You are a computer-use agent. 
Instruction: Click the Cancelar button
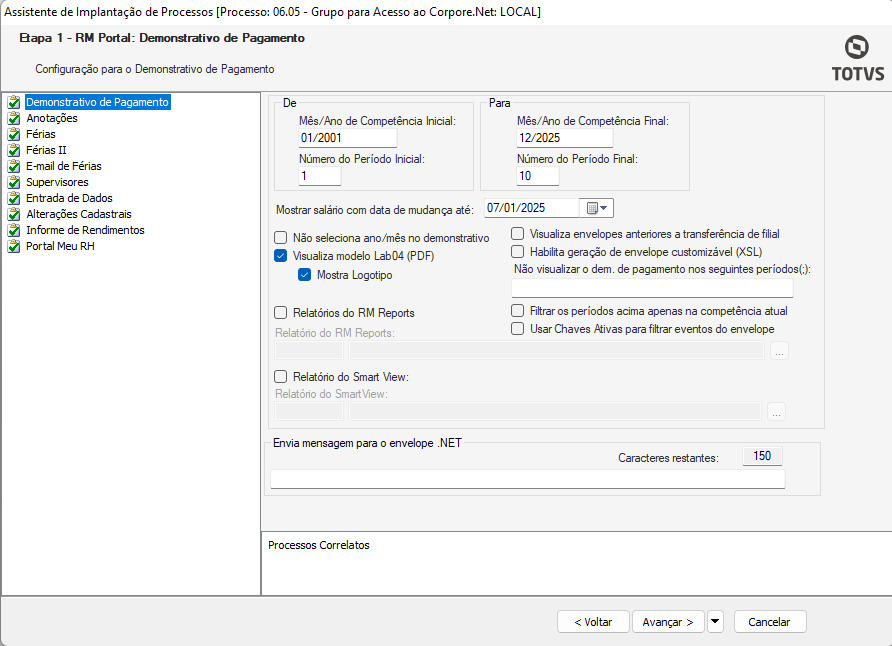point(770,622)
